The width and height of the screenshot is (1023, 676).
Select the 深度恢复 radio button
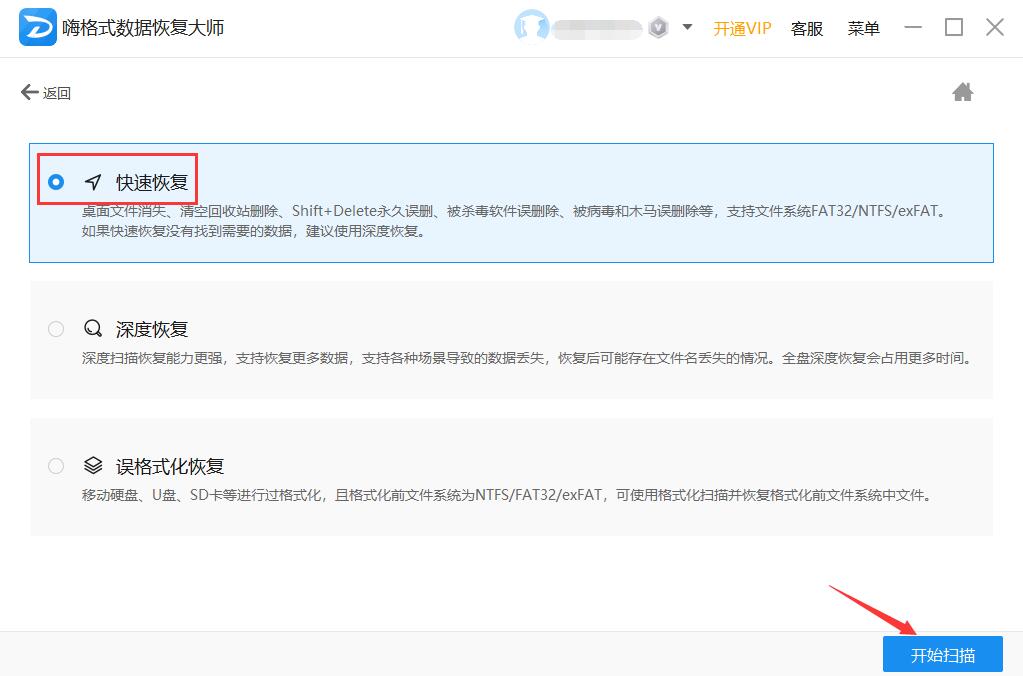pos(56,328)
